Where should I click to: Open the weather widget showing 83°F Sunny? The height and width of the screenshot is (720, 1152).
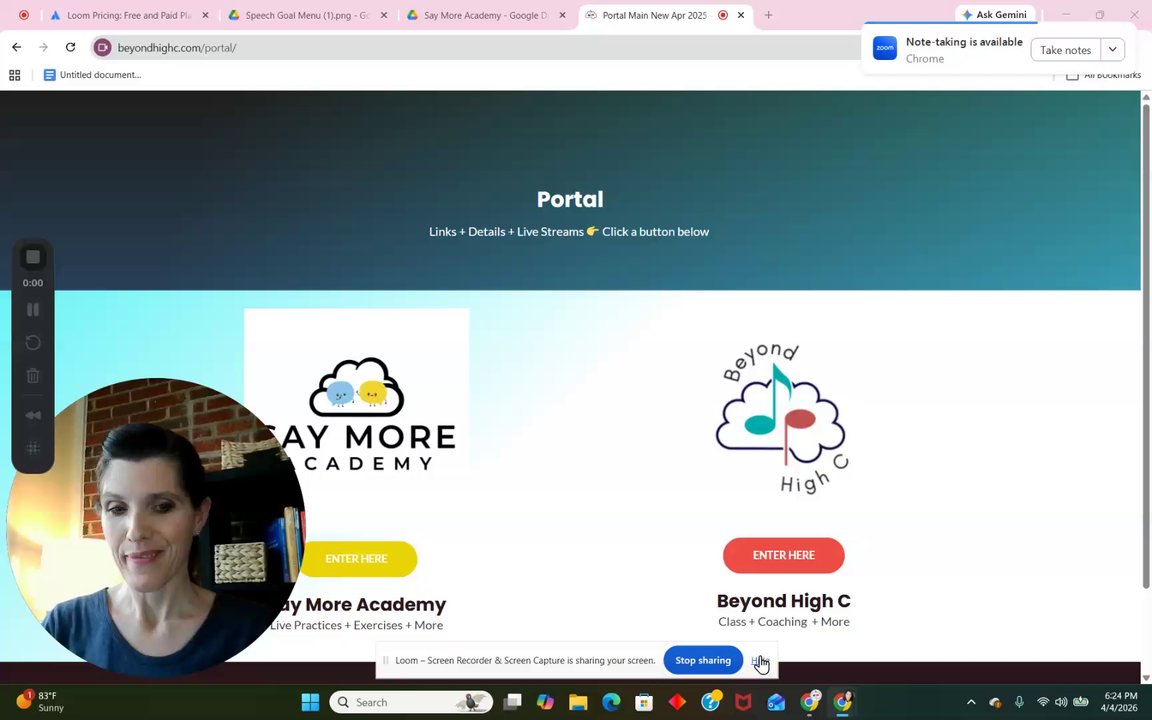point(40,702)
